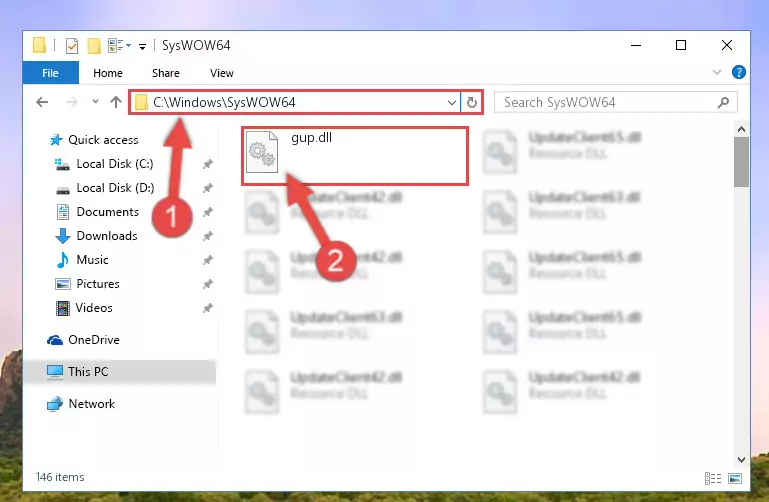The image size is (769, 502).
Task: Switch to the View ribbon tab
Action: [222, 73]
